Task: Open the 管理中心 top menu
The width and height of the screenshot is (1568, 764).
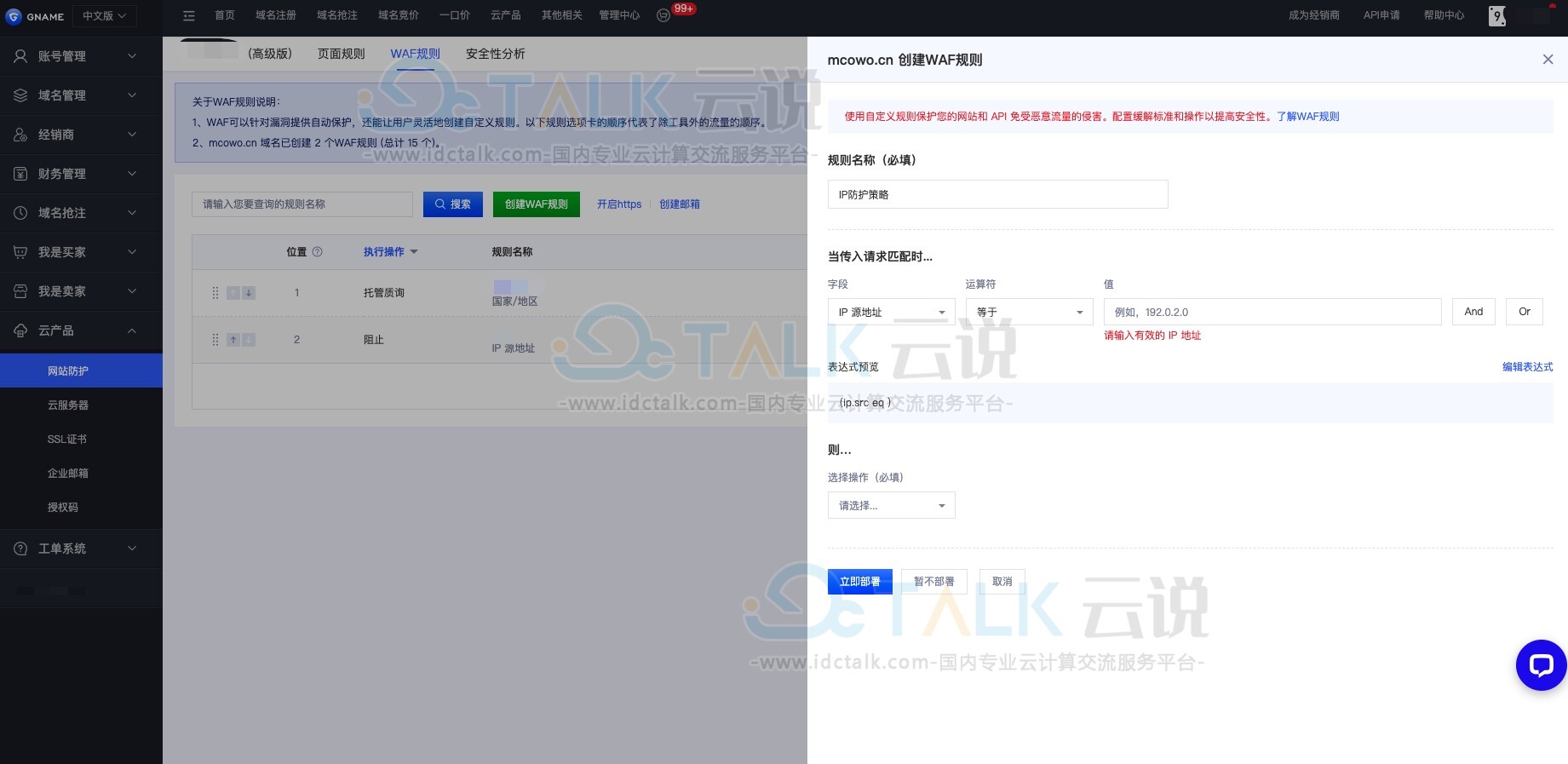Action: point(619,15)
